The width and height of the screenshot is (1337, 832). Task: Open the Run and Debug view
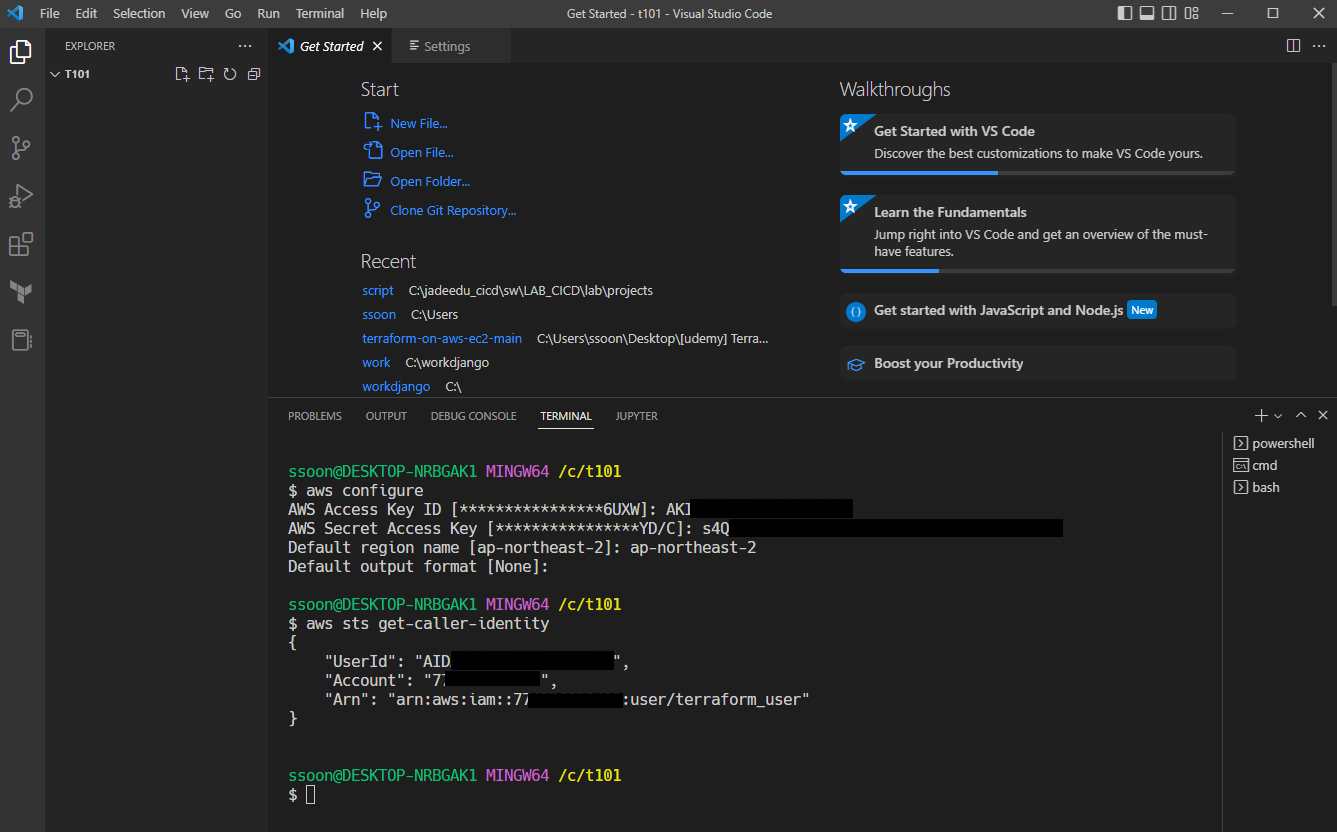pos(21,196)
